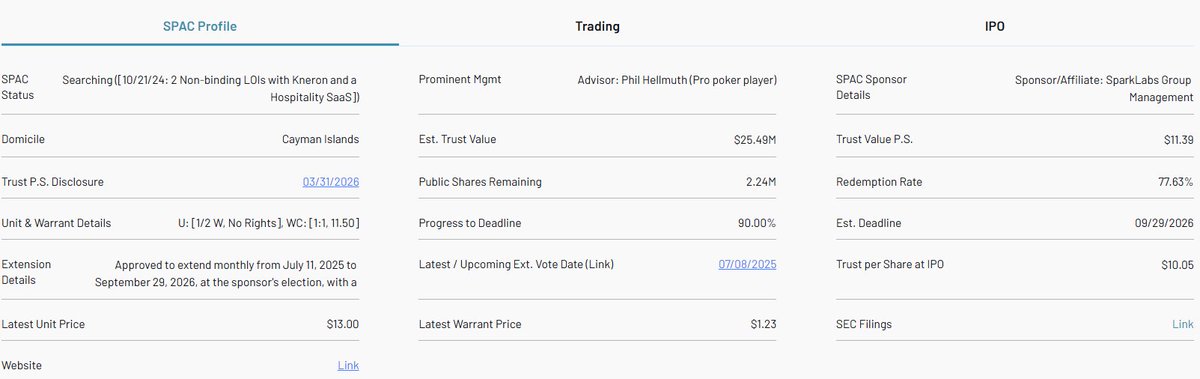The width and height of the screenshot is (1200, 379).
Task: Open the 07/08/2025 extension vote link
Action: tap(747, 264)
